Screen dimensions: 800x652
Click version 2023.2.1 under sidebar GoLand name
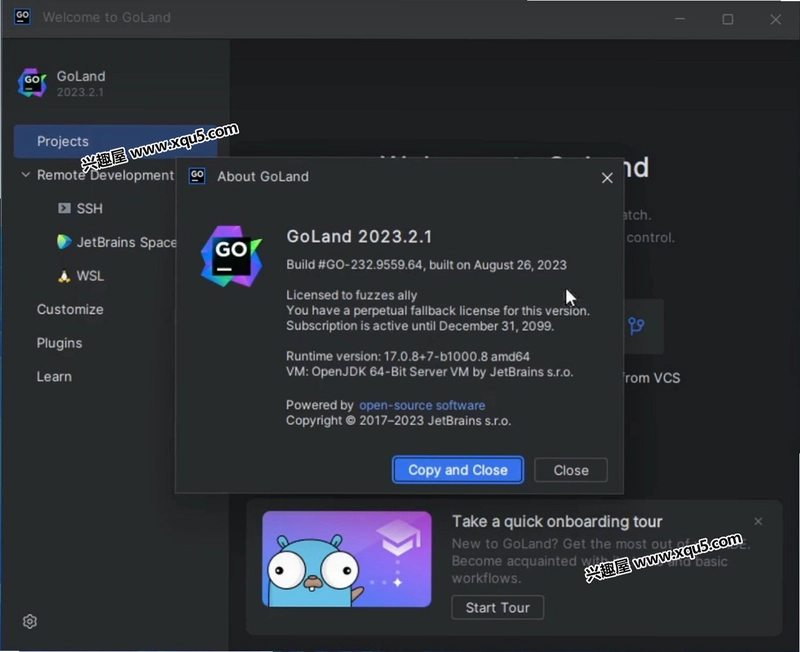click(x=80, y=92)
